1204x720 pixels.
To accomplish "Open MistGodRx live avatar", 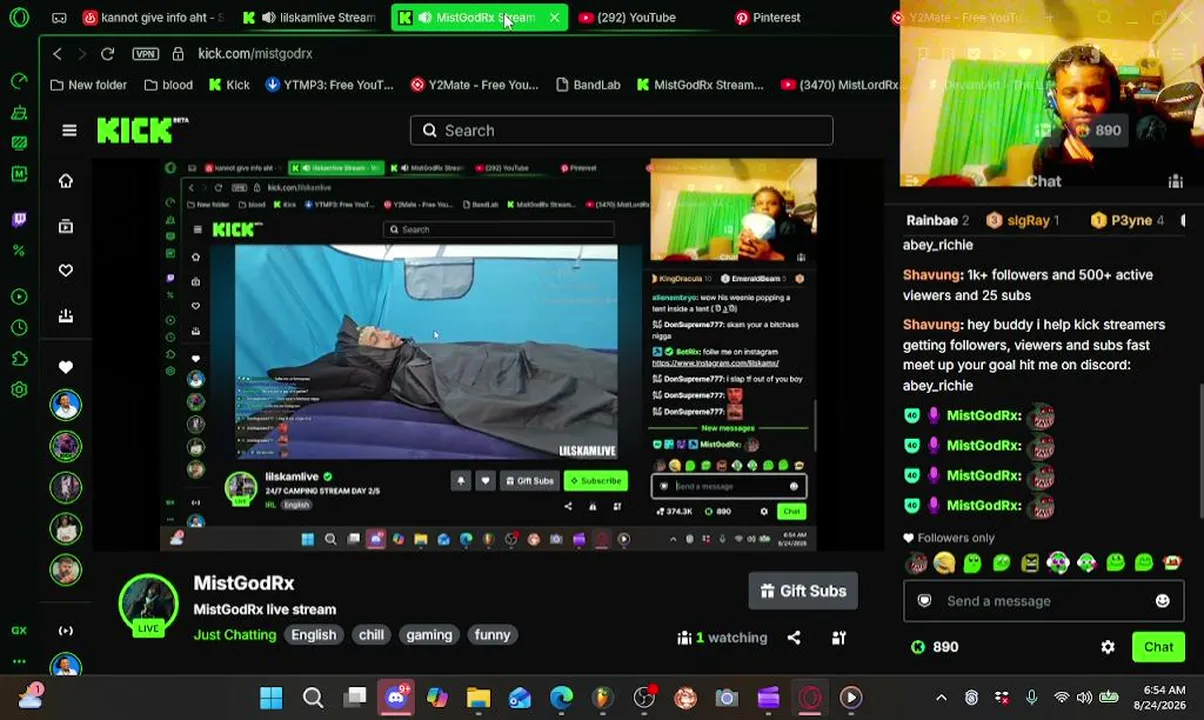I will click(x=148, y=605).
